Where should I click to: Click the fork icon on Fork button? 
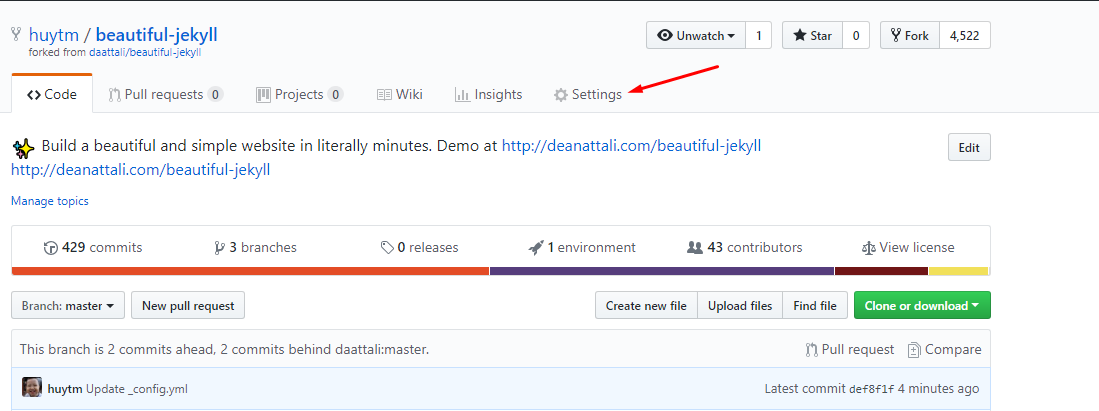click(x=895, y=36)
